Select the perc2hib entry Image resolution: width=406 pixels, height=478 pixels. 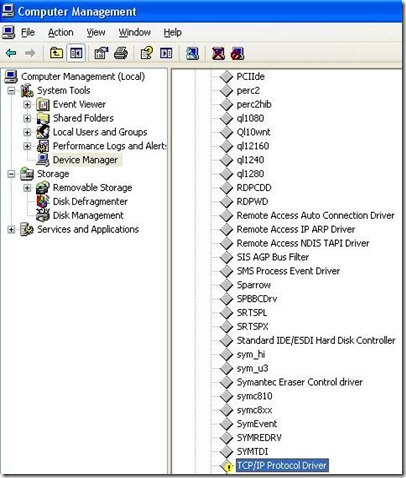pos(254,105)
